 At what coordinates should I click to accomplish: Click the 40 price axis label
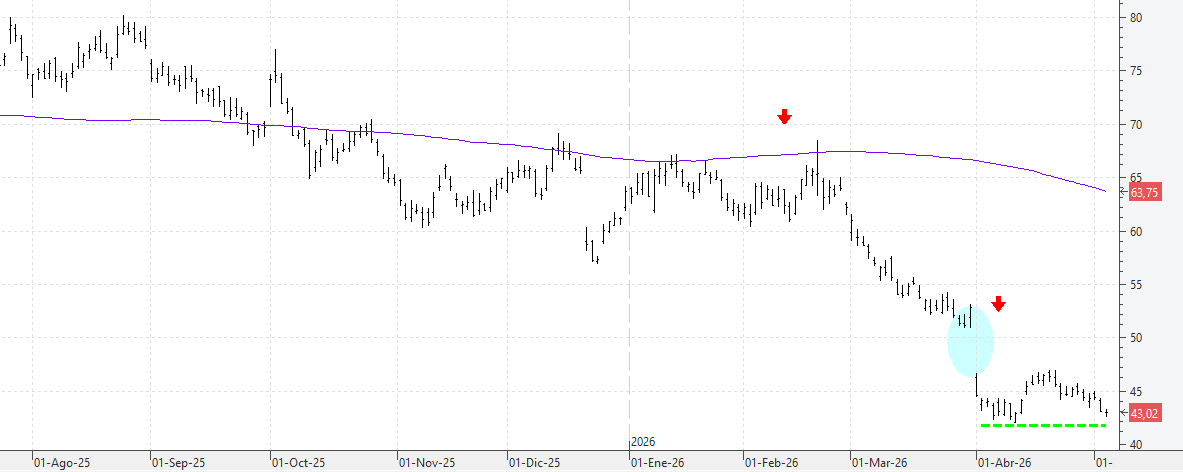[1136, 445]
